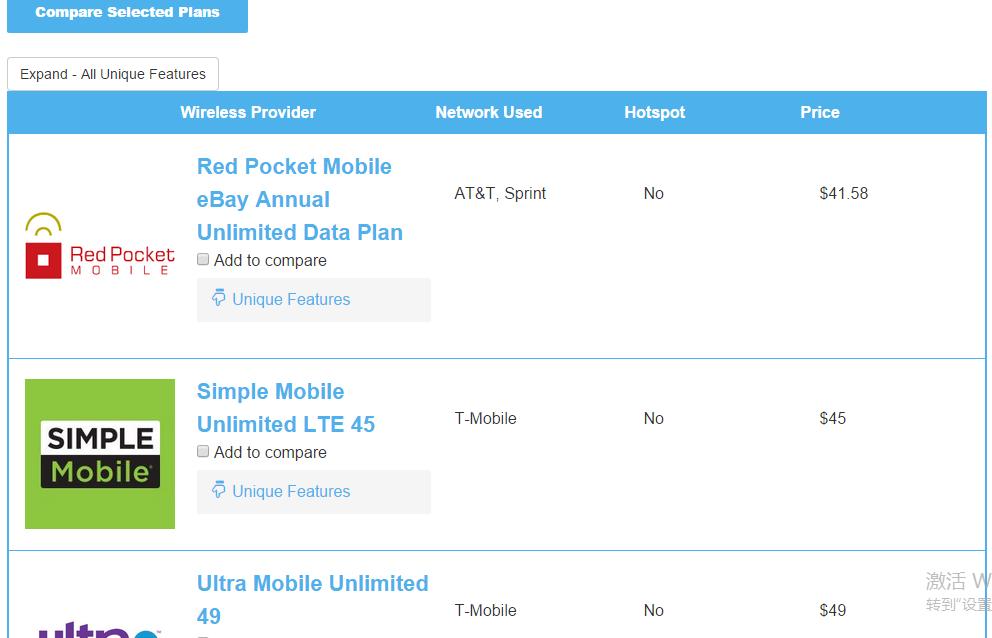Image resolution: width=992 pixels, height=638 pixels.
Task: Click the Wireless Provider column header
Action: (x=248, y=112)
